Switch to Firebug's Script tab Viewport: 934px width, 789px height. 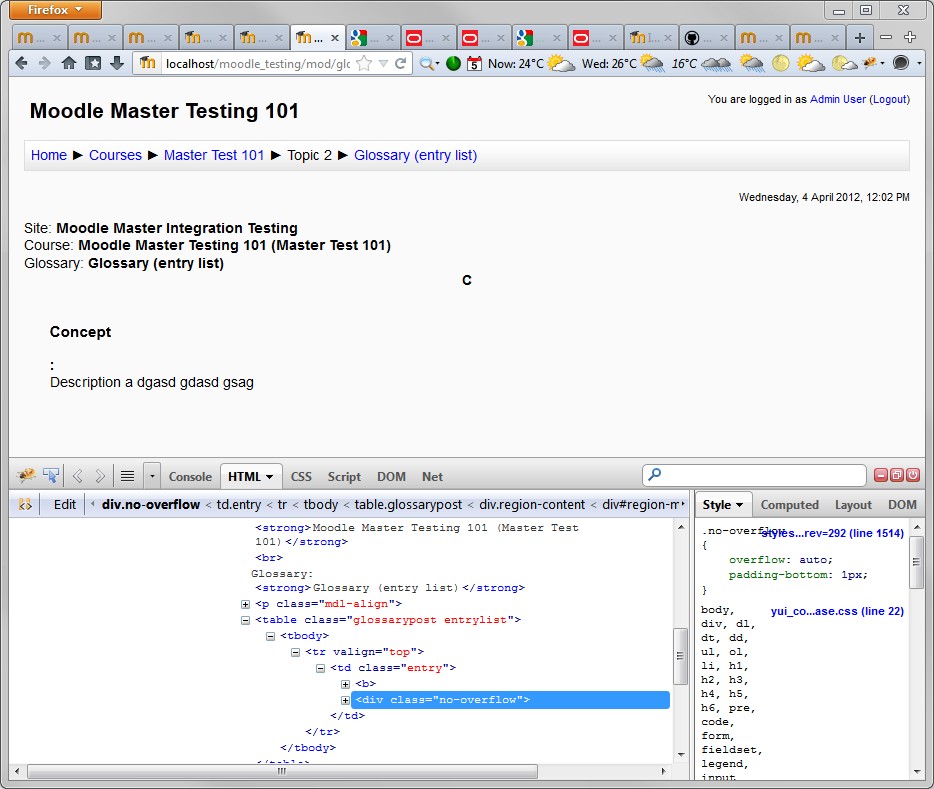coord(344,476)
